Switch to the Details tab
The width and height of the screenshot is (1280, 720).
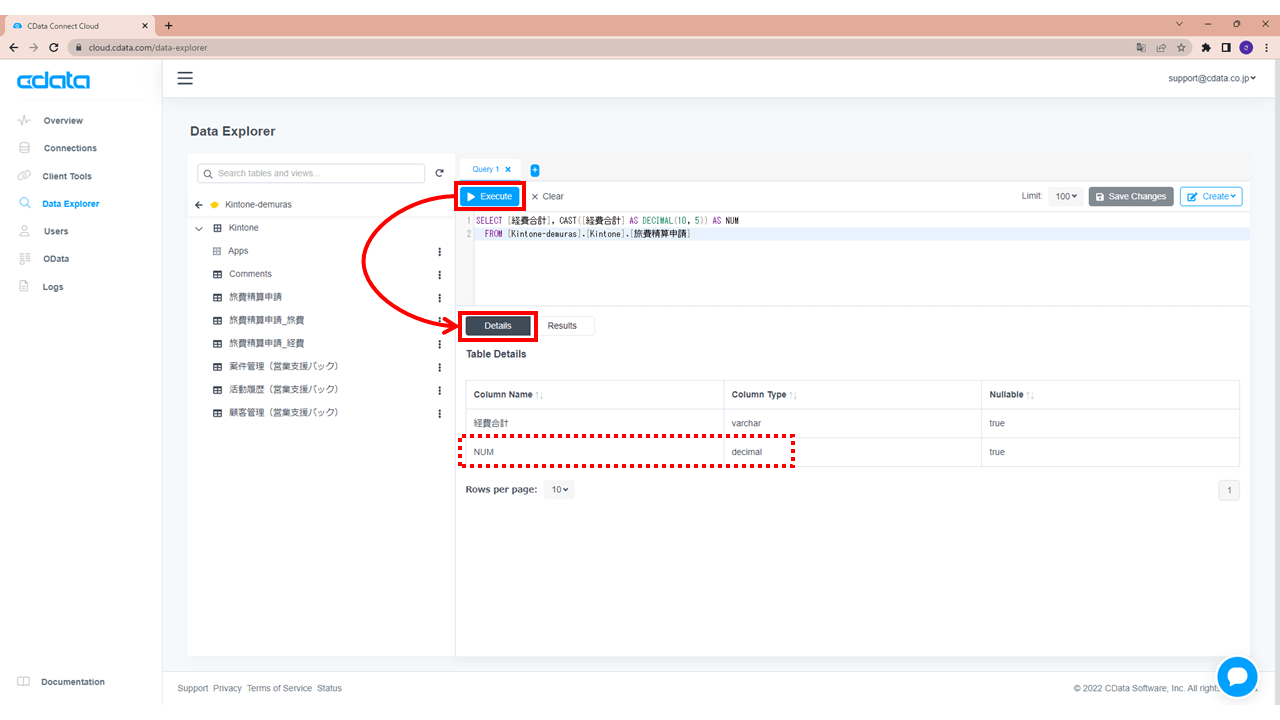(x=498, y=326)
